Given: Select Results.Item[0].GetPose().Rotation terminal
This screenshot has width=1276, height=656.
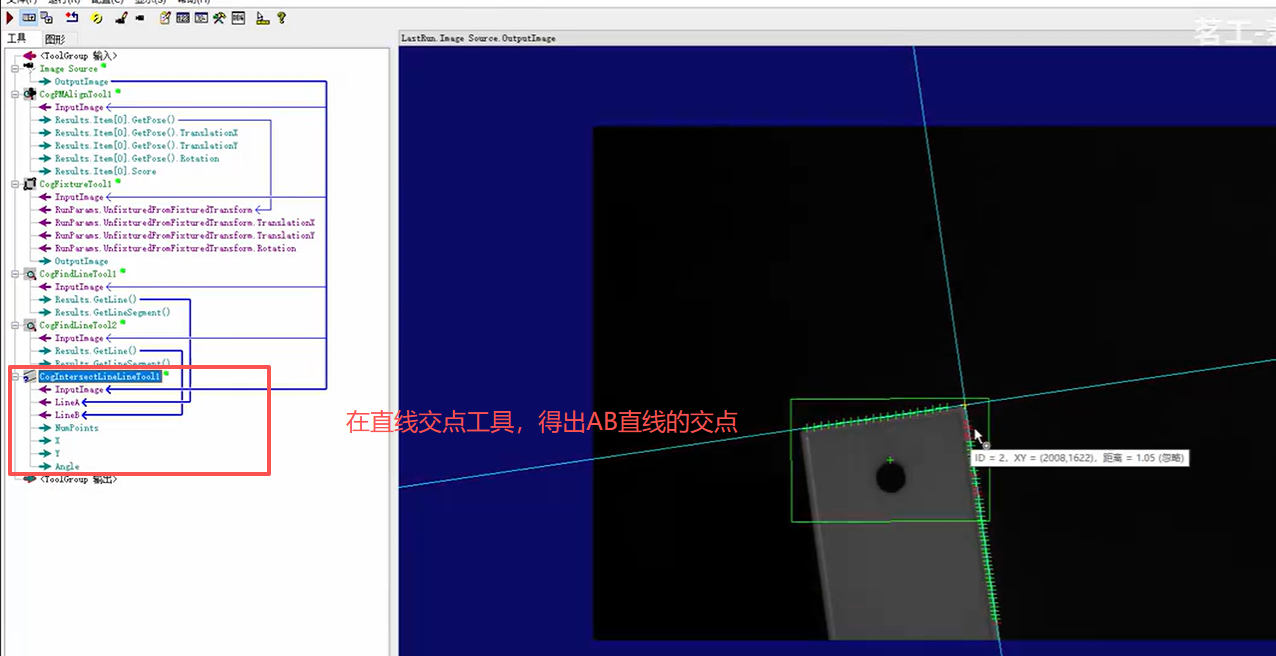Looking at the screenshot, I should click(137, 159).
